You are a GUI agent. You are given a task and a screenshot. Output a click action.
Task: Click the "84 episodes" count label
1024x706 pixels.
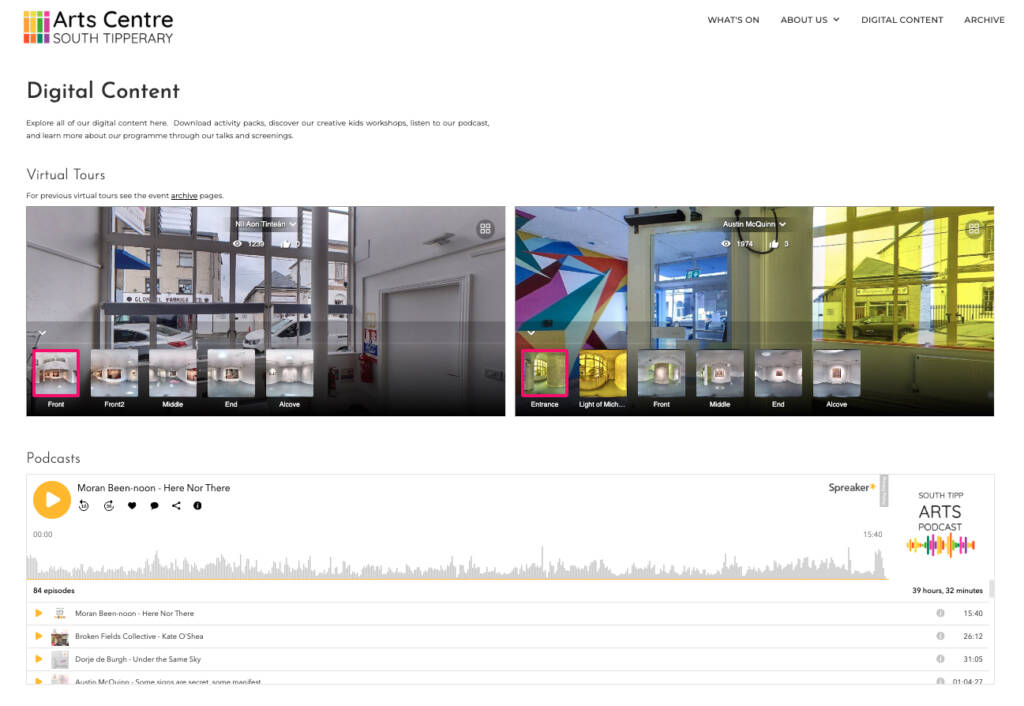pyautogui.click(x=54, y=590)
